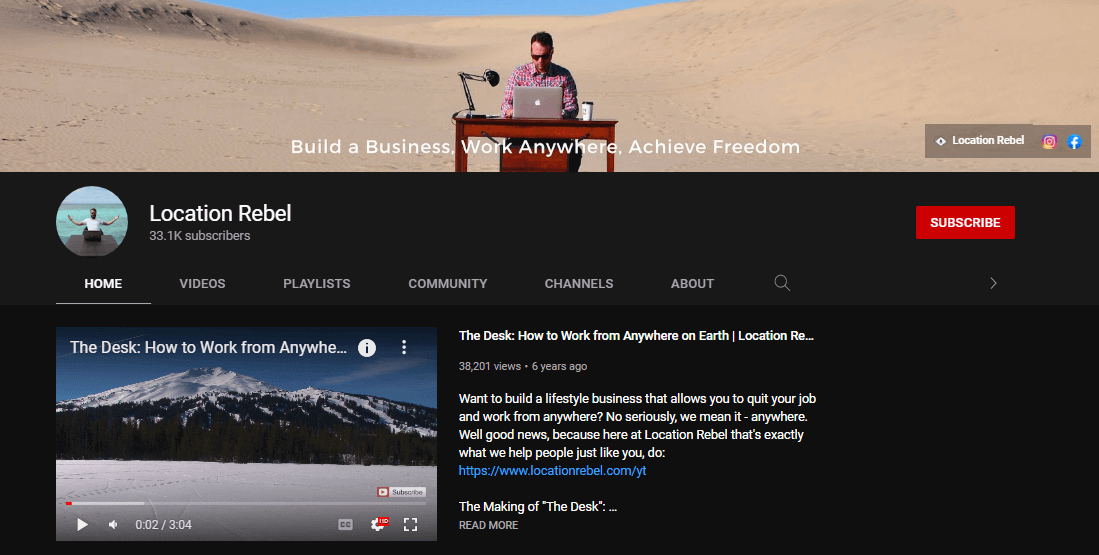Open the featured video title link
This screenshot has width=1099, height=555.
click(636, 336)
